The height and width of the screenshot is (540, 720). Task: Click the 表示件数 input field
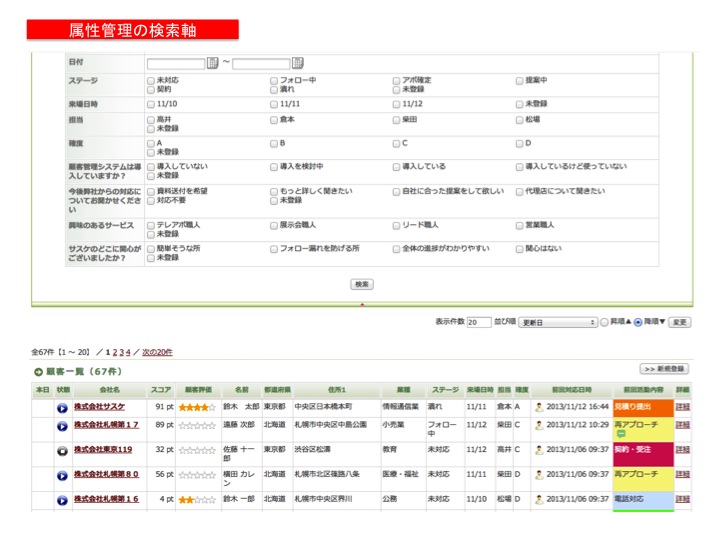point(478,323)
